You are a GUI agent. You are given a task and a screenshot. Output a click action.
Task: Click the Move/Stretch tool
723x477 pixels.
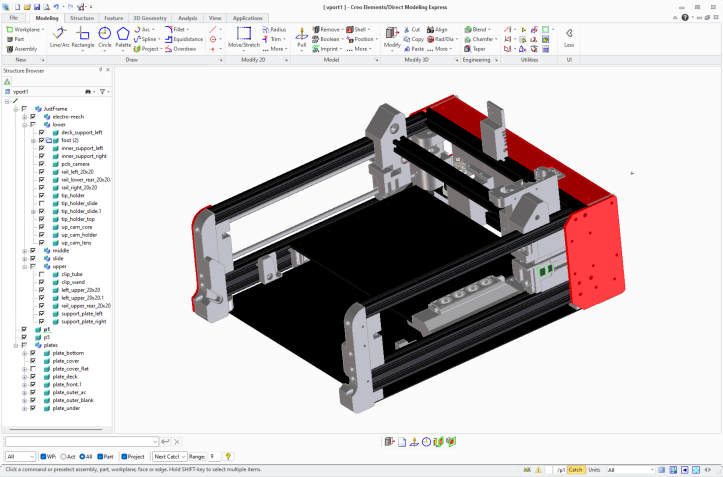[x=244, y=37]
